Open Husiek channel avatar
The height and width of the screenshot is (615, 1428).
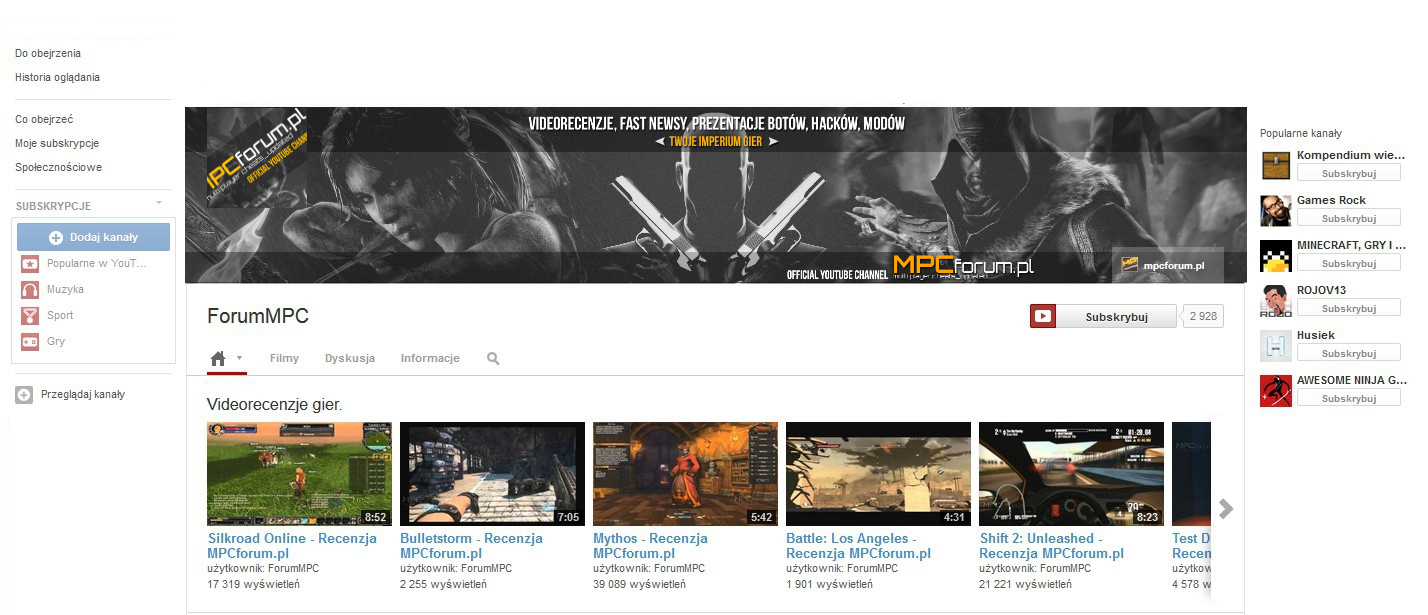click(x=1276, y=345)
